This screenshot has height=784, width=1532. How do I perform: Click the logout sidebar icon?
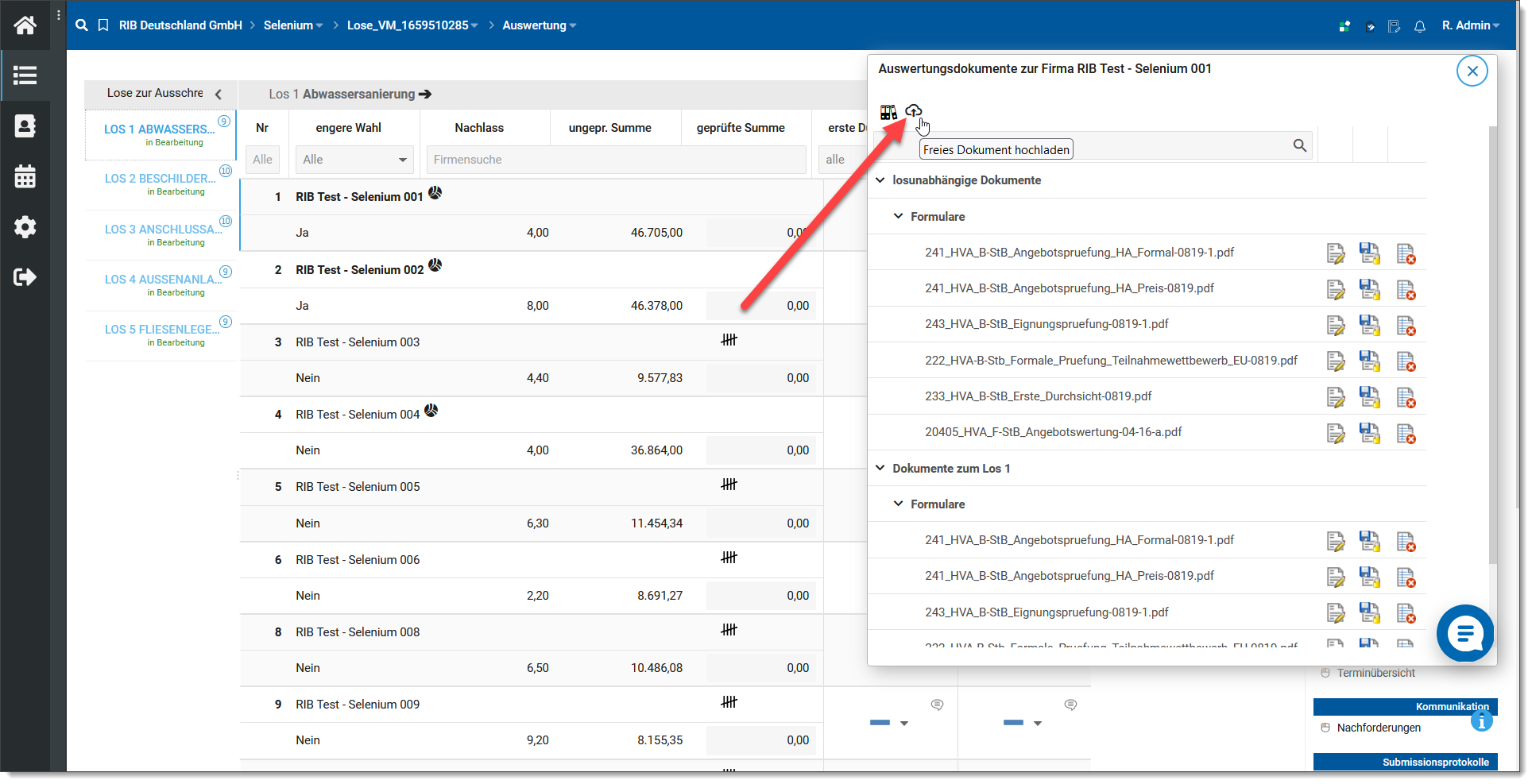(25, 277)
